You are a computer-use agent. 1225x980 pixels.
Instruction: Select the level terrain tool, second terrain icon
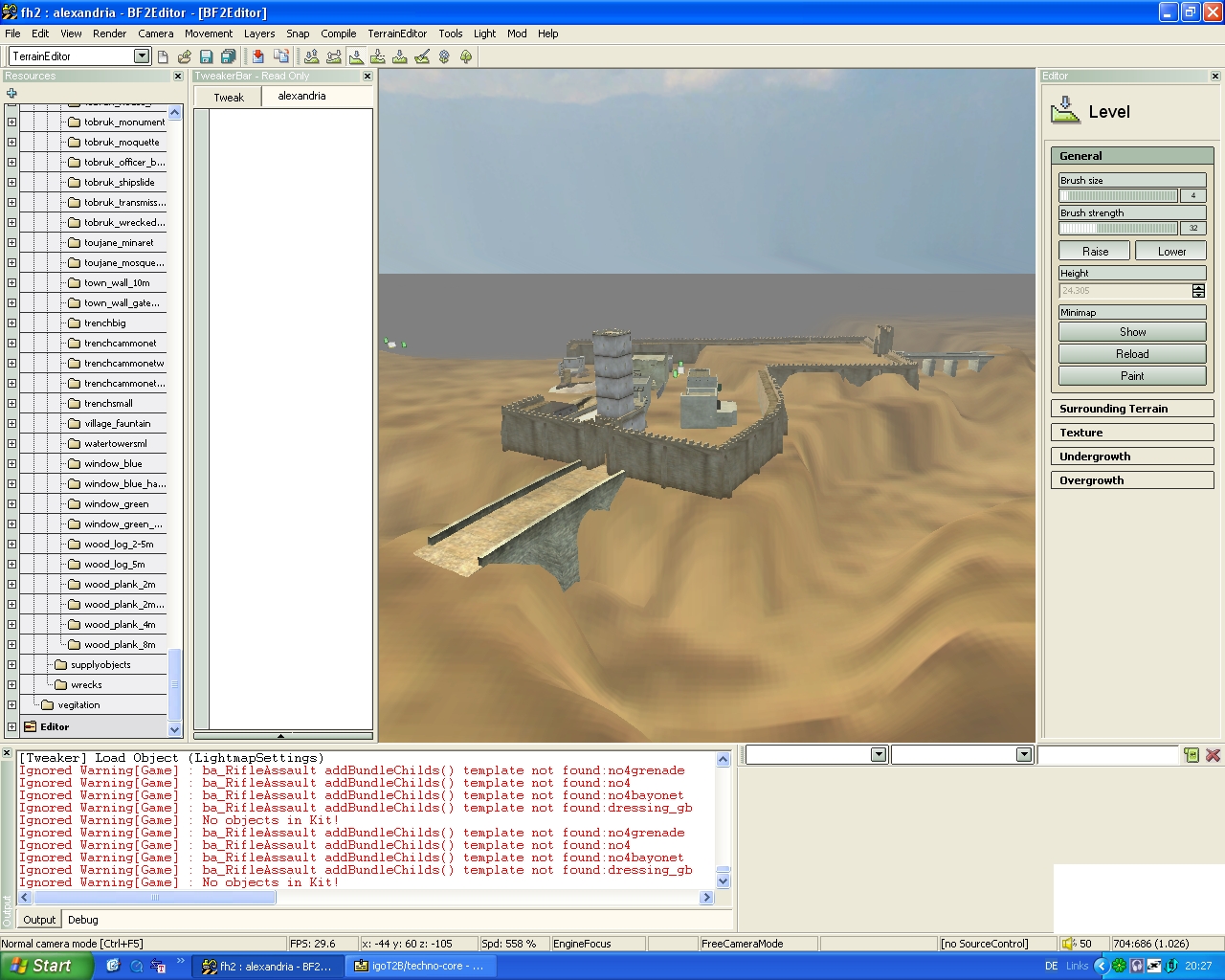click(334, 56)
